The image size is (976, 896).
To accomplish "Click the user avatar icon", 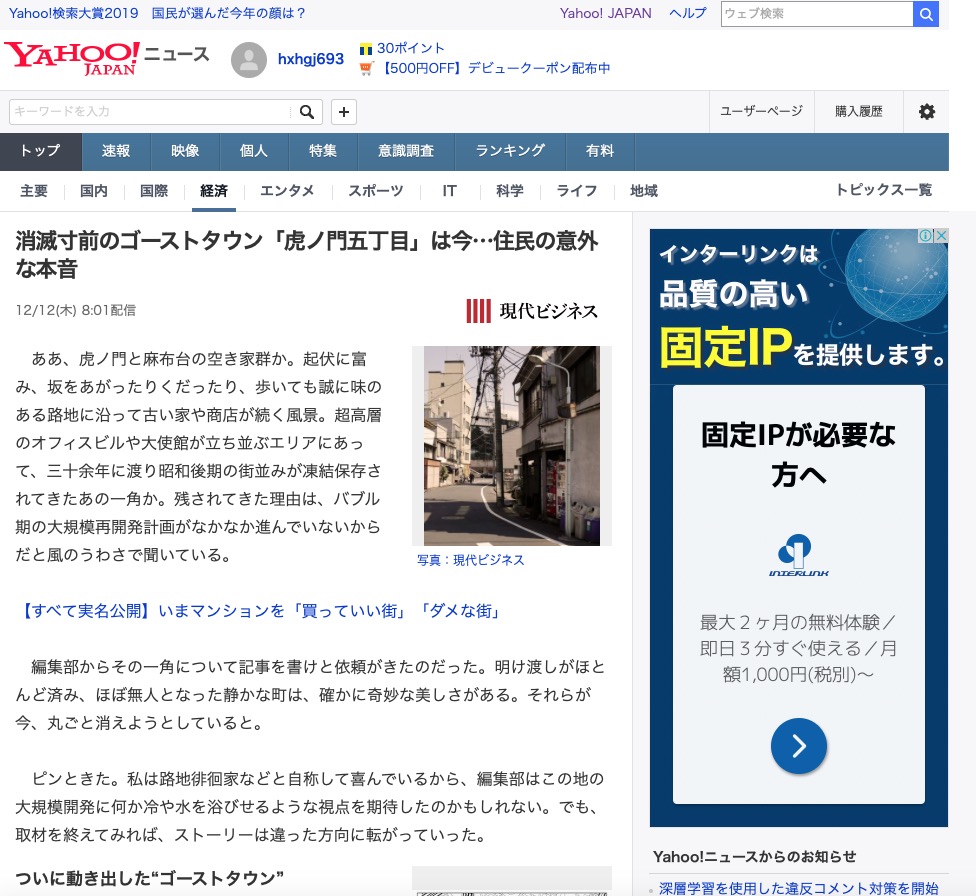I will click(x=249, y=60).
